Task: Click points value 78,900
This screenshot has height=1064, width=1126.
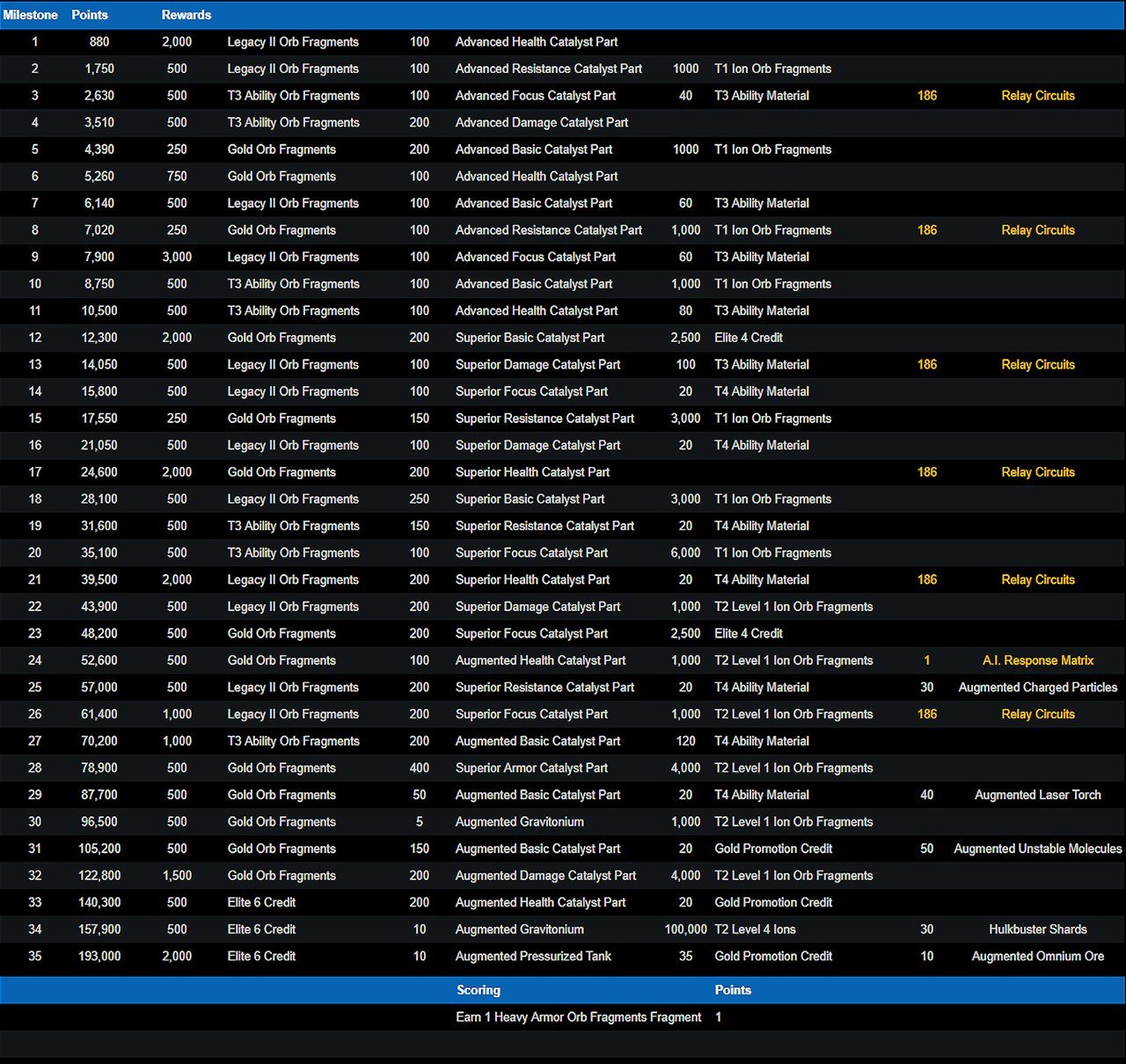Action: click(x=99, y=768)
